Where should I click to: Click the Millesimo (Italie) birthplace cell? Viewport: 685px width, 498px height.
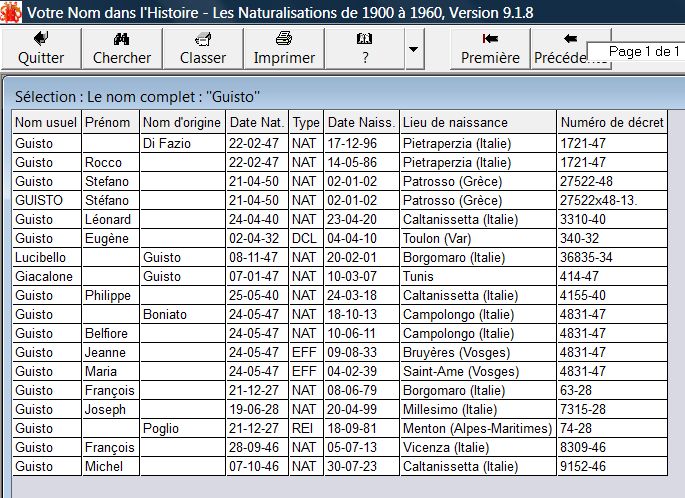pyautogui.click(x=478, y=409)
